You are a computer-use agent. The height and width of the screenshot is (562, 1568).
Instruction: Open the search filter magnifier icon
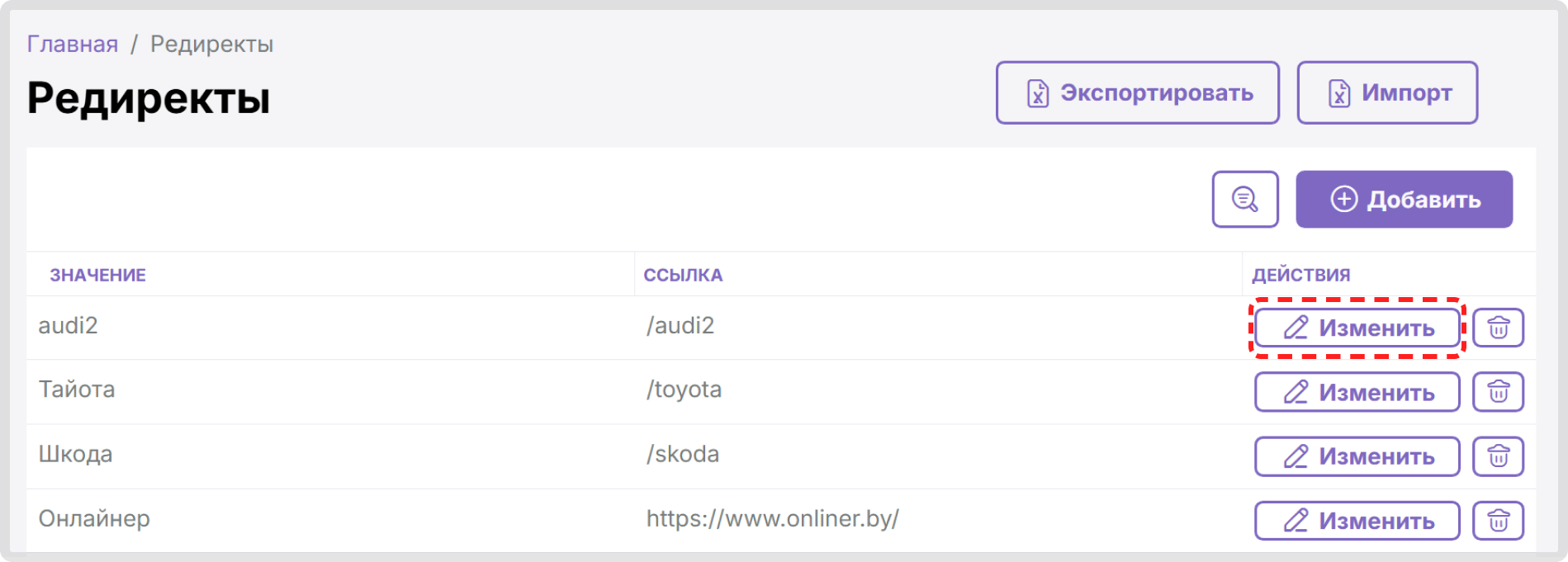pos(1245,199)
